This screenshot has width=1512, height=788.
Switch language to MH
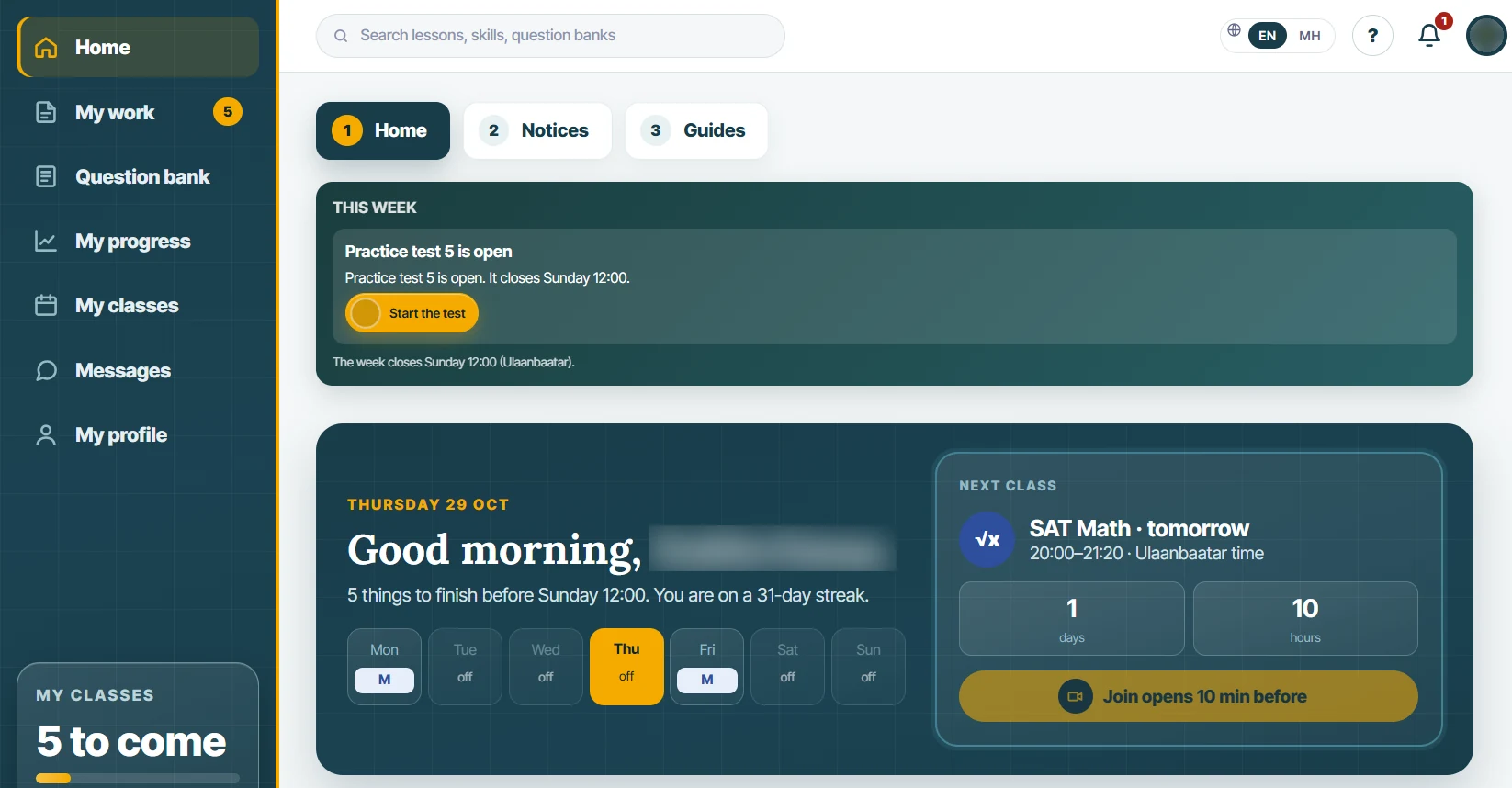[1310, 36]
